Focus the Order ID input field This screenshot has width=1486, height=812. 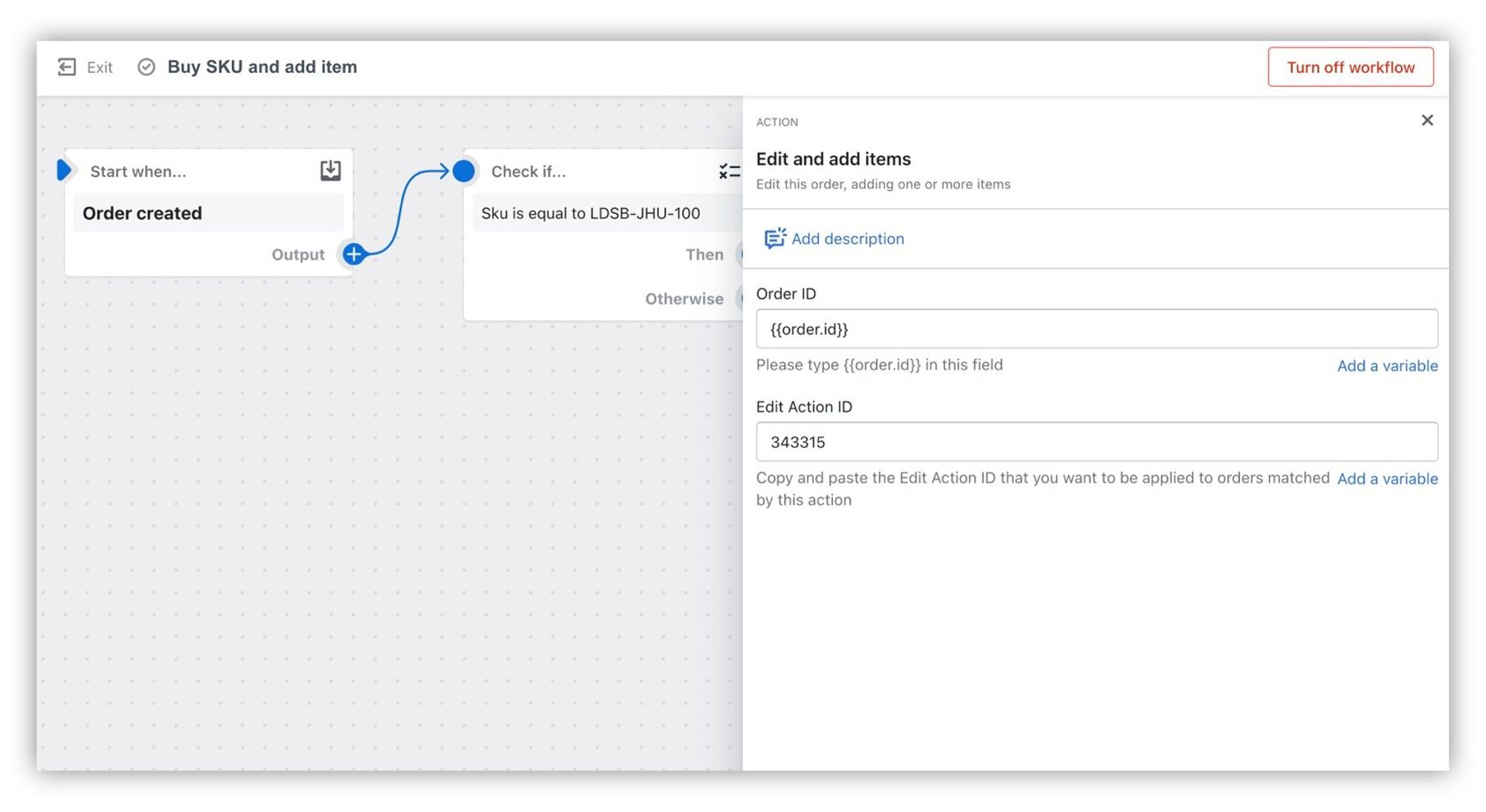click(x=1096, y=329)
